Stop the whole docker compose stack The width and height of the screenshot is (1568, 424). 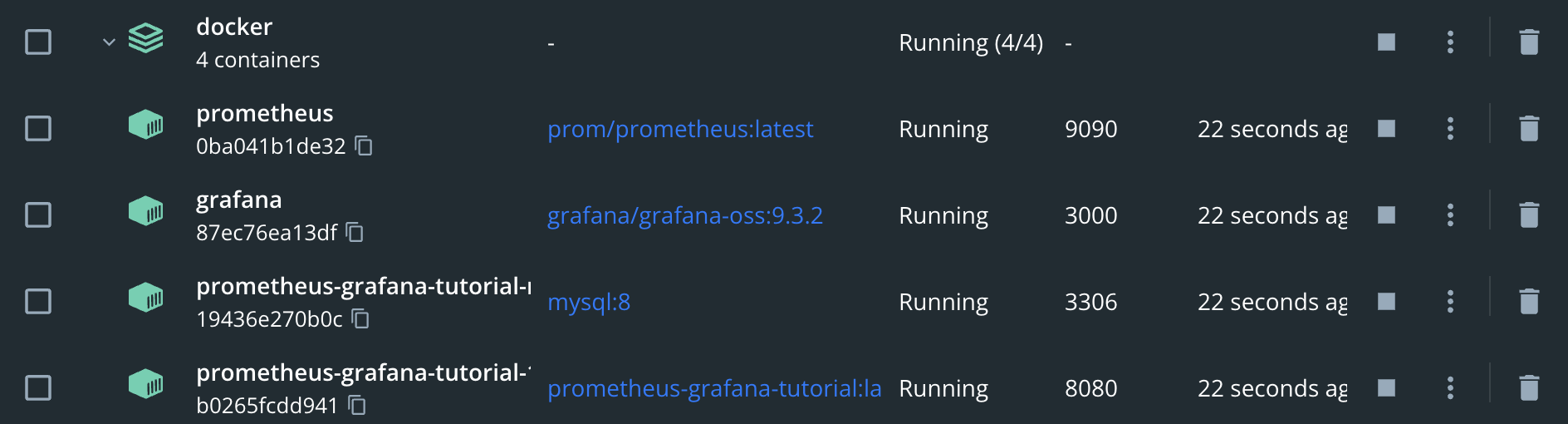pos(1386,42)
